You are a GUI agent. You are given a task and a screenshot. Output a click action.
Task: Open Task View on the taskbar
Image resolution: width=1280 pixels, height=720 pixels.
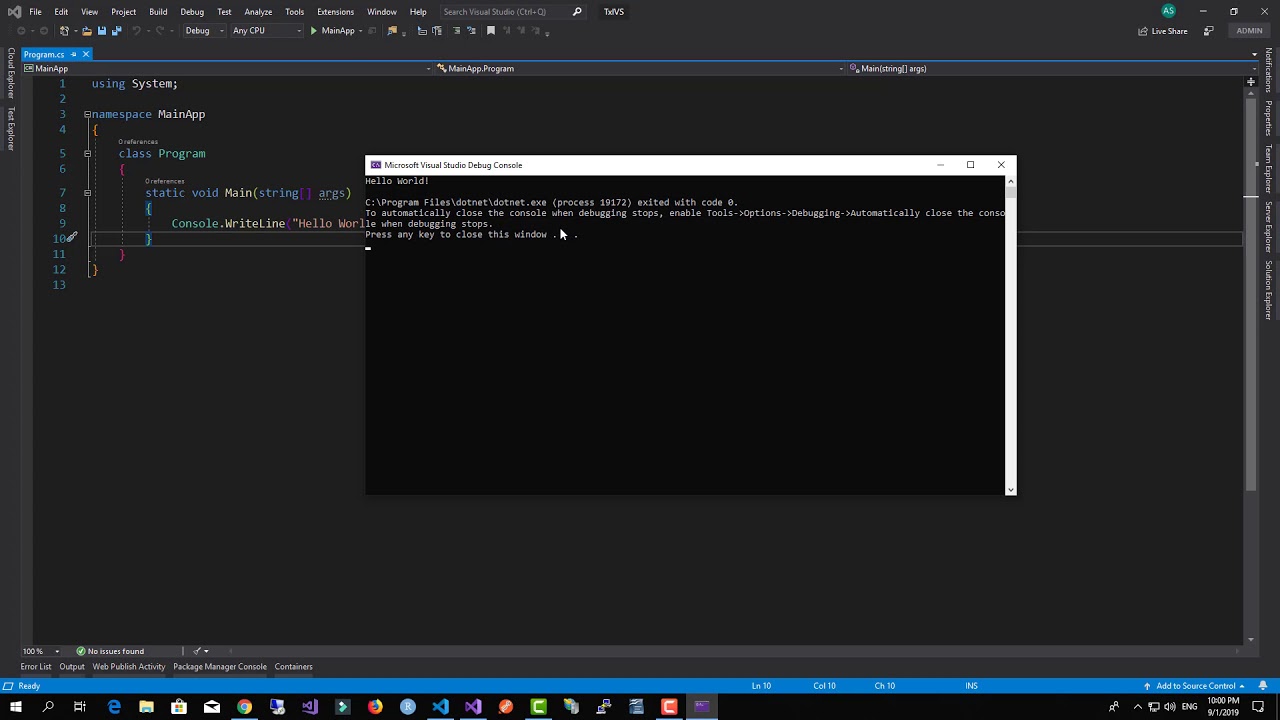tap(80, 707)
